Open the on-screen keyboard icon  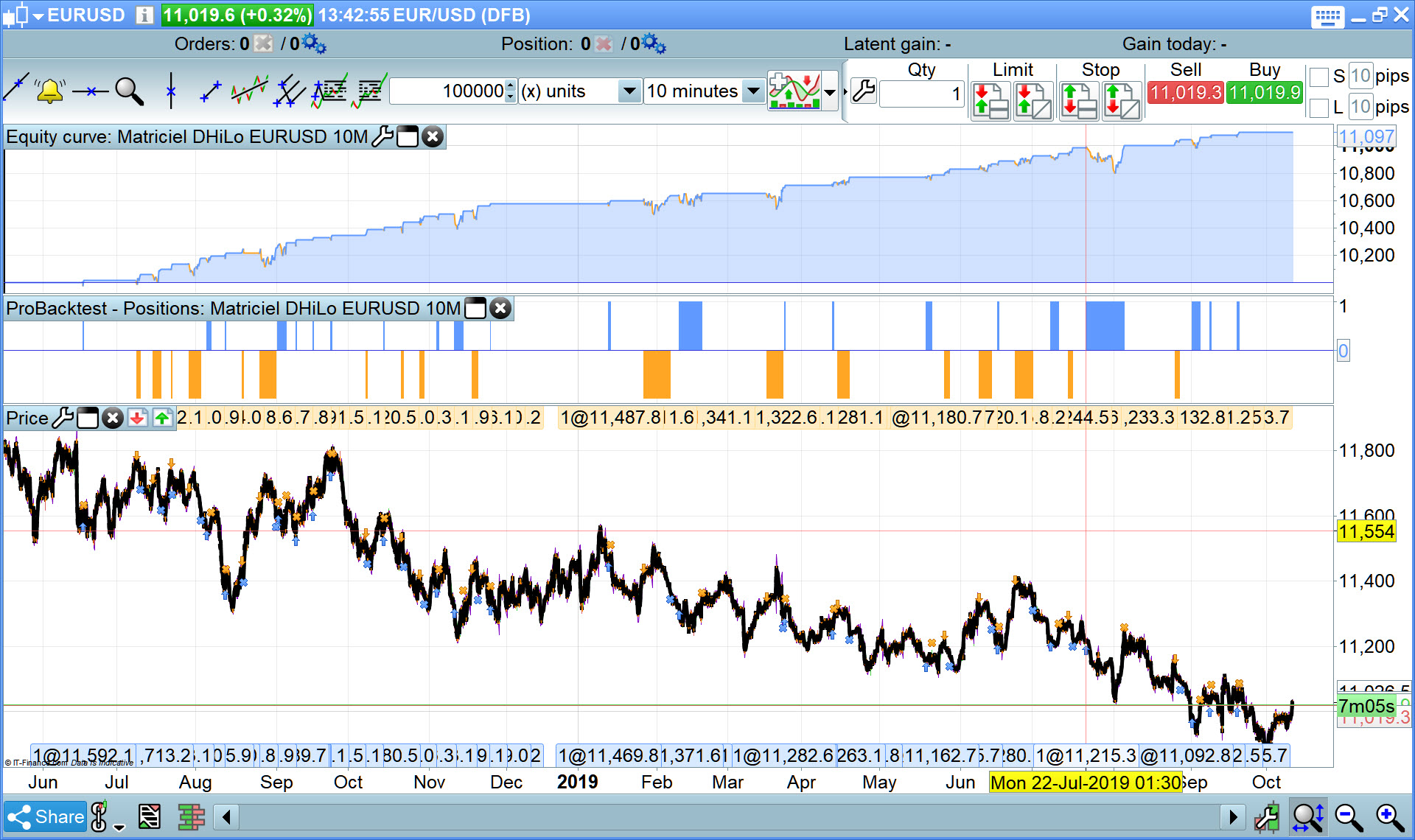(1327, 16)
